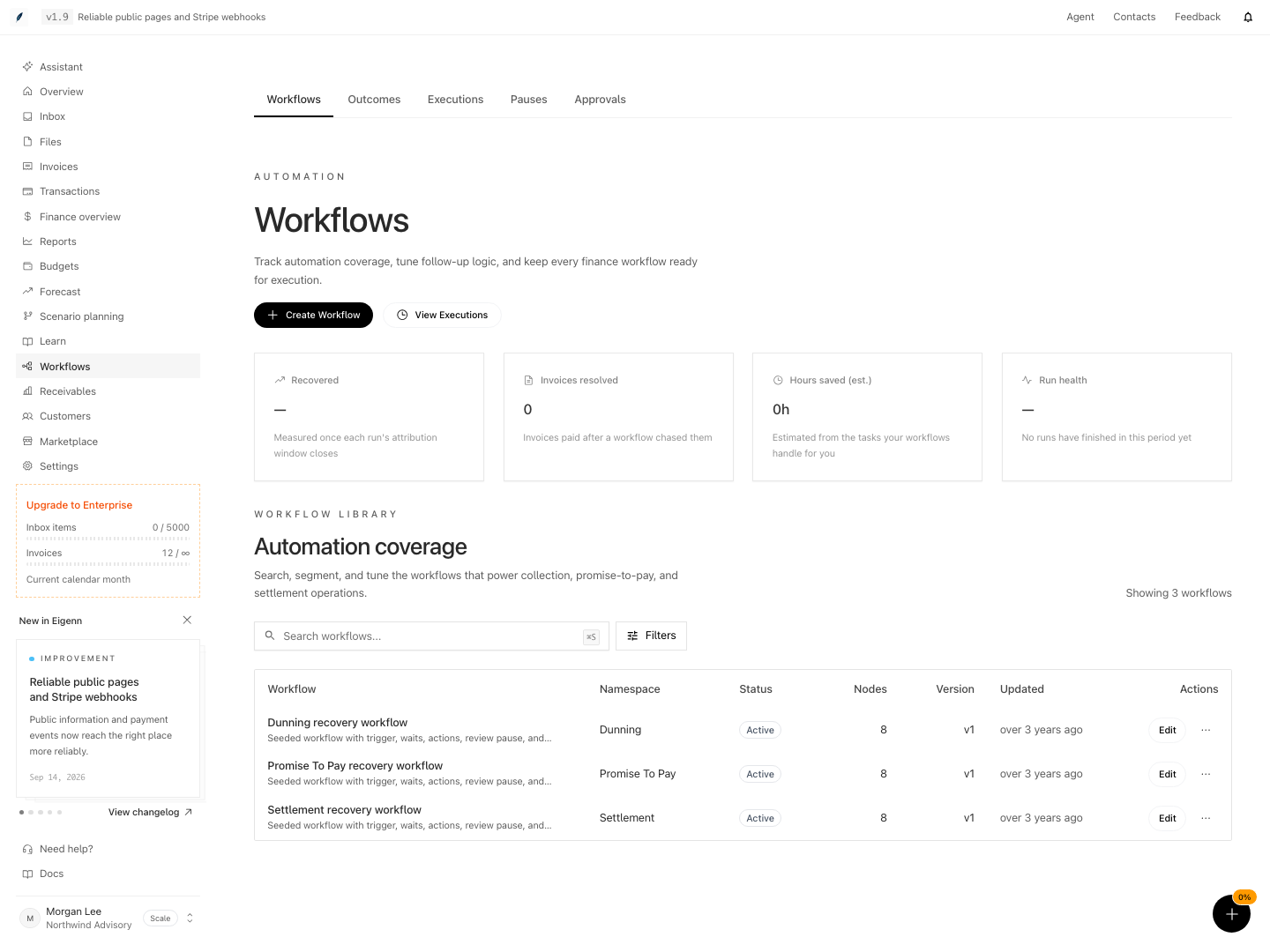Navigate to Invoices in sidebar
The width and height of the screenshot is (1270, 952).
pos(108,167)
